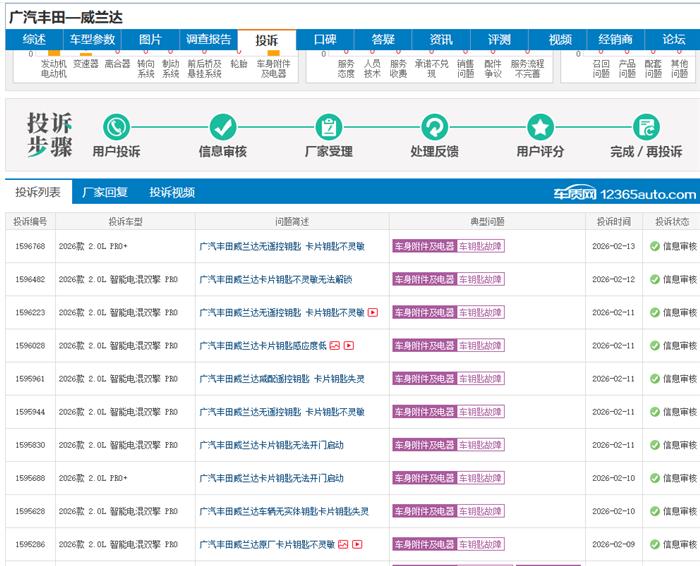Click 车钥匙故障 tag on complaint 1595961
The width and height of the screenshot is (700, 566).
[x=481, y=379]
